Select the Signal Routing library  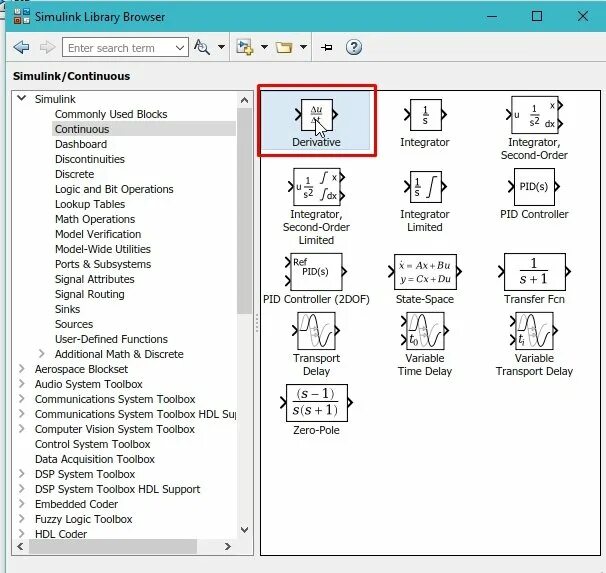(x=90, y=294)
